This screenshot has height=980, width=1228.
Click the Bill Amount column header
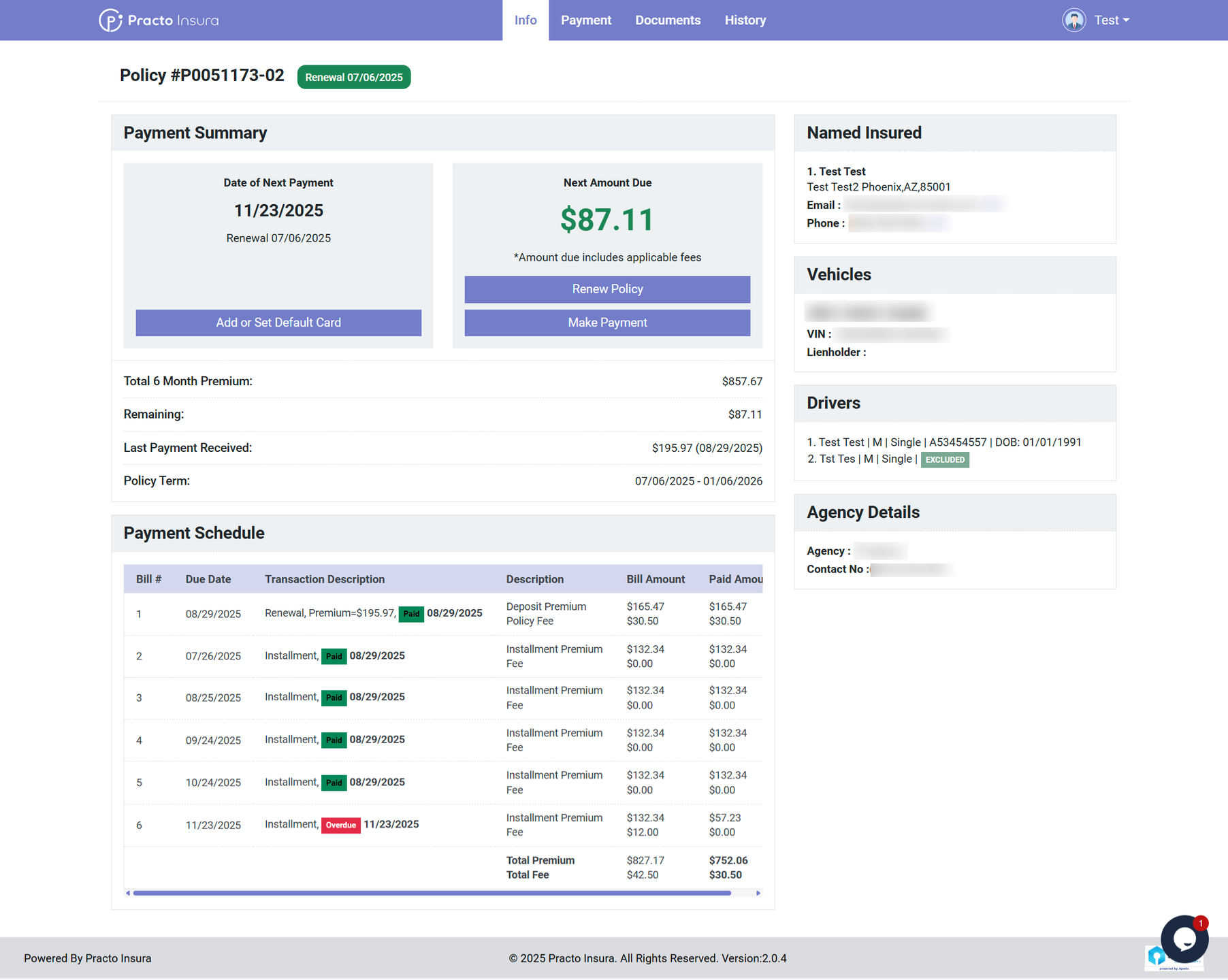[655, 579]
